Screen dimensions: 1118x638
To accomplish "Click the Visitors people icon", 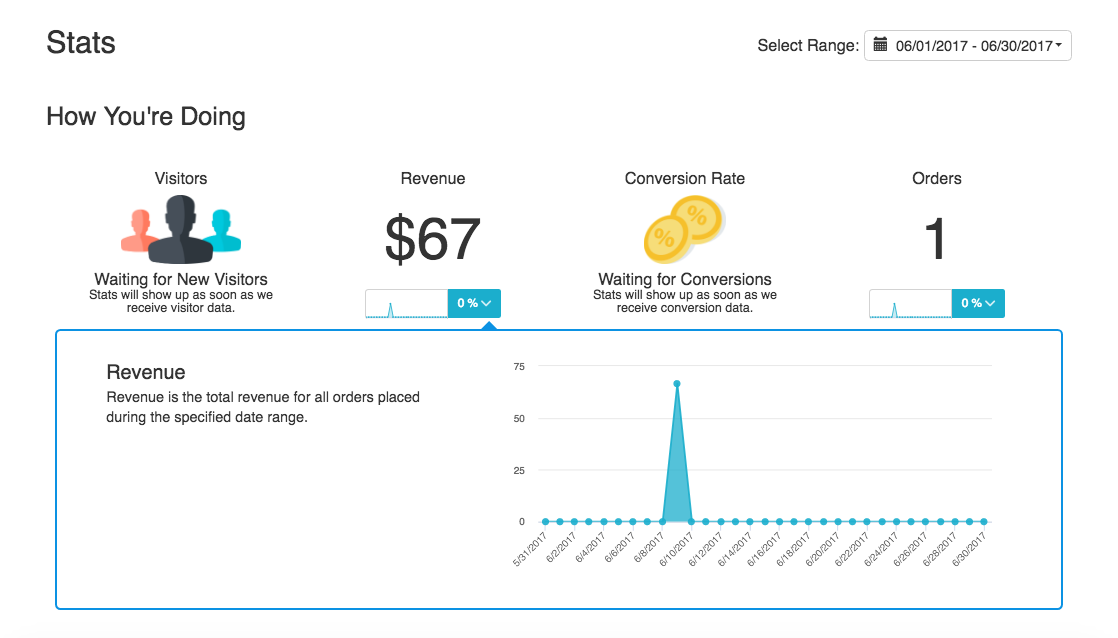I will 181,229.
